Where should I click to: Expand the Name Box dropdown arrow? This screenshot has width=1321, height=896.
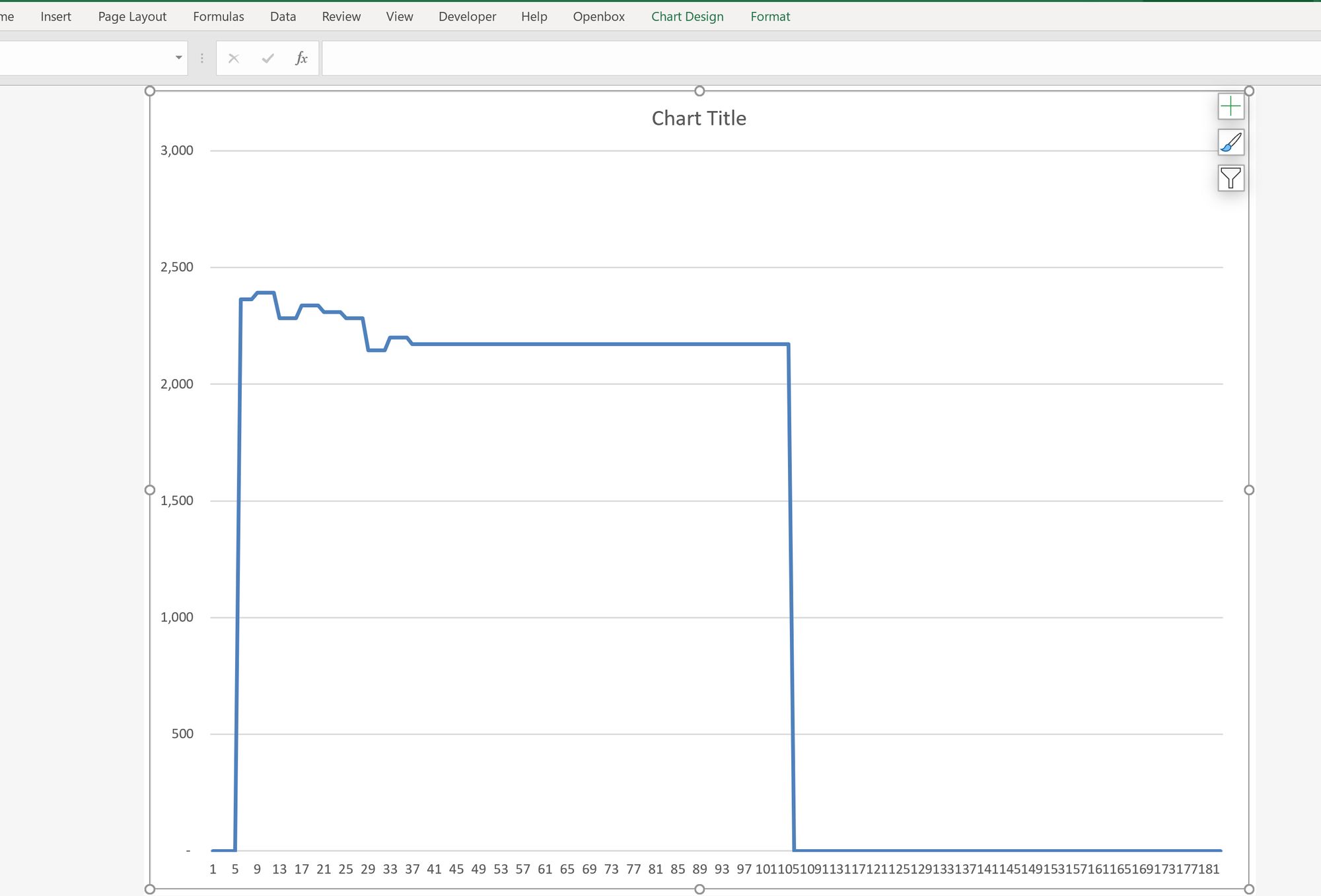(x=178, y=58)
